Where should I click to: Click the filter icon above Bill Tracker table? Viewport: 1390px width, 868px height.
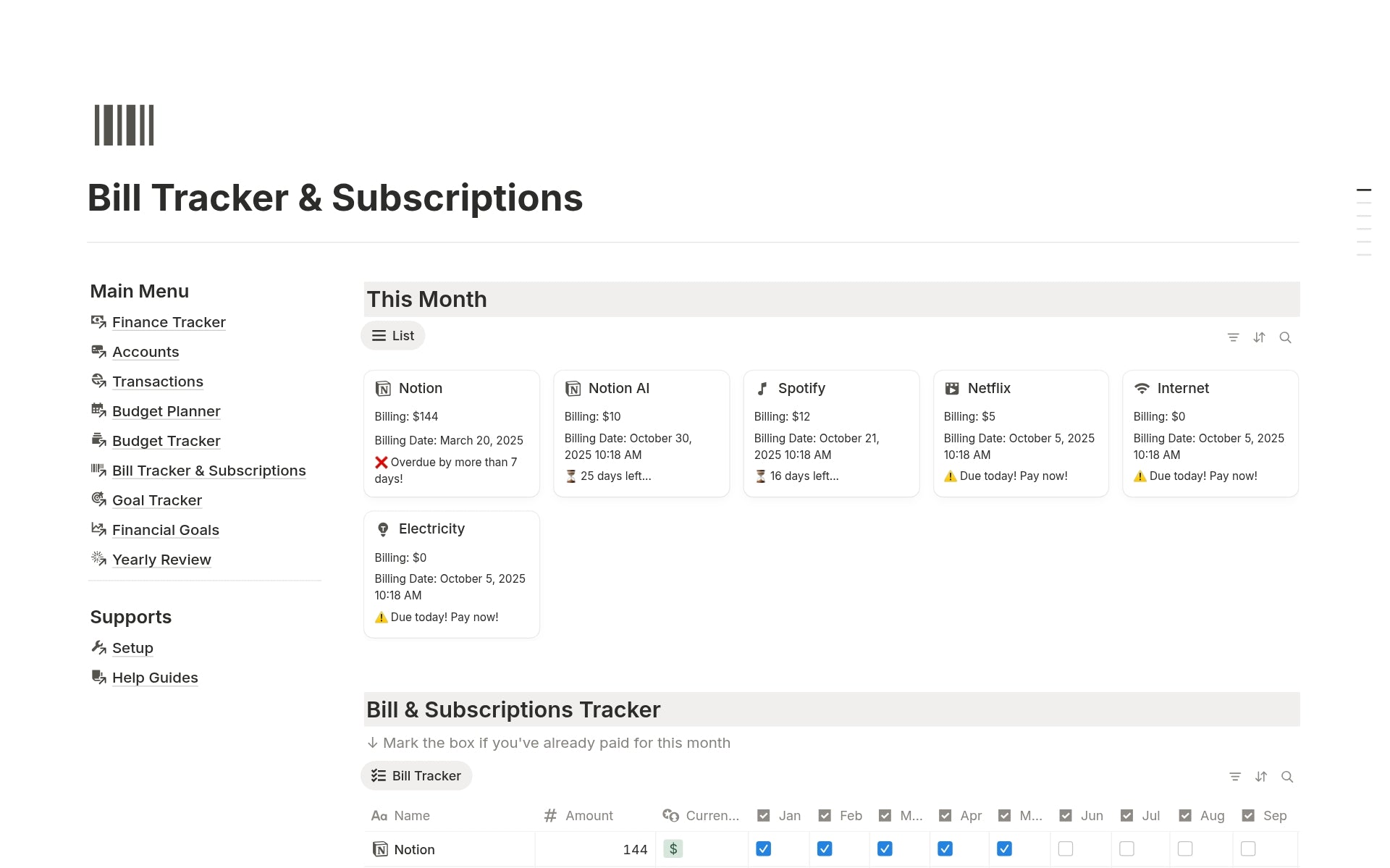tap(1235, 777)
